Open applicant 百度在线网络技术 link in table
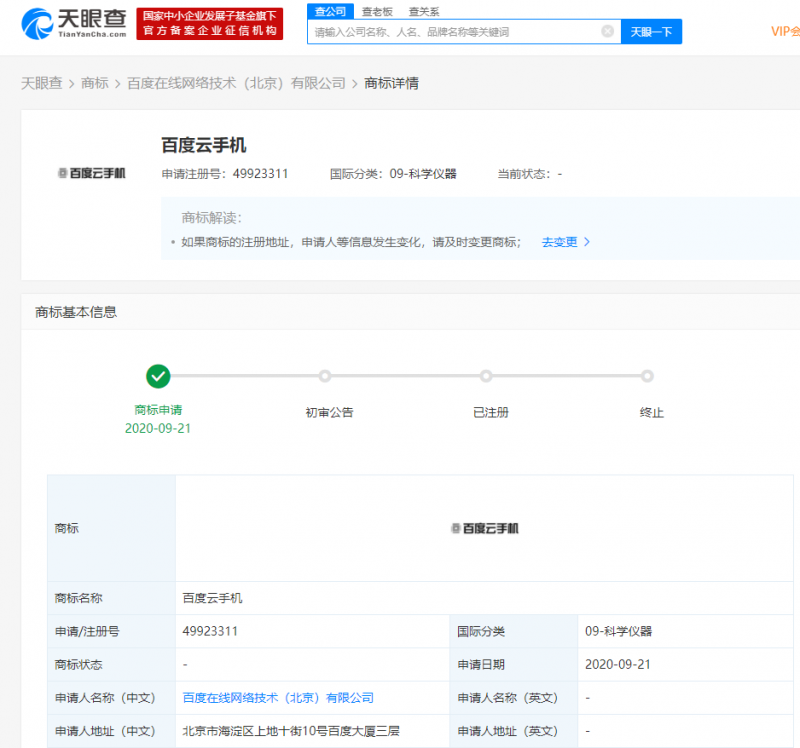Viewport: 800px width, 748px height. coord(278,698)
